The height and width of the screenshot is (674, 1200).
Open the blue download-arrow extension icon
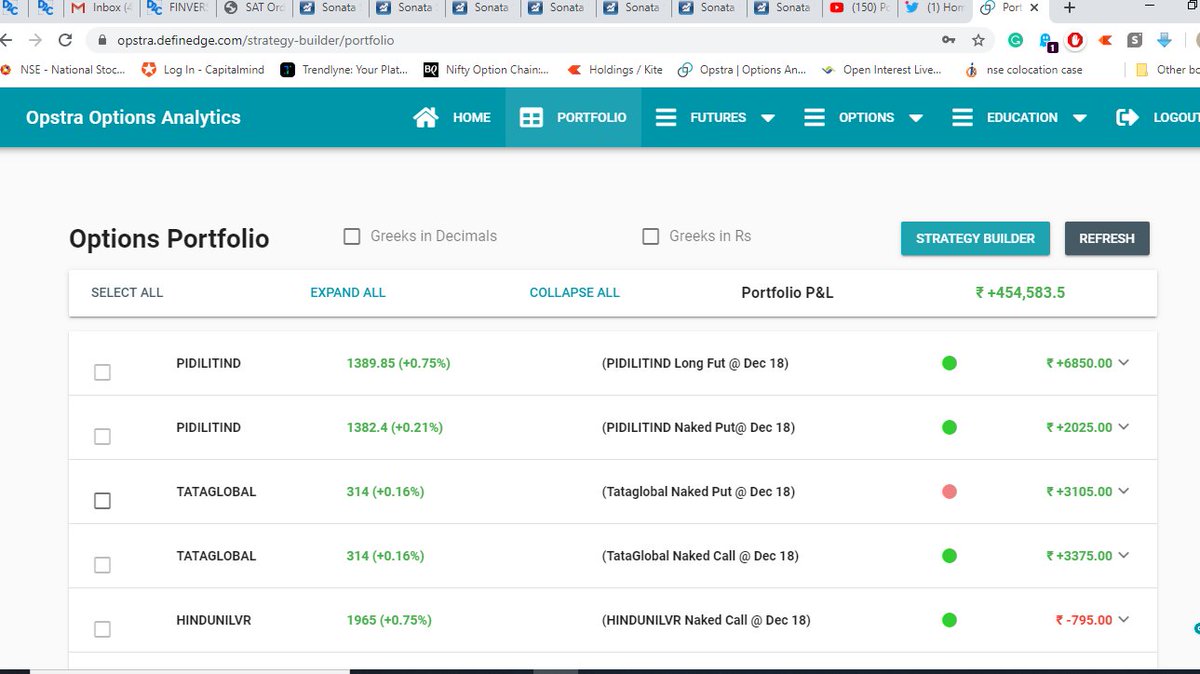pos(1164,41)
